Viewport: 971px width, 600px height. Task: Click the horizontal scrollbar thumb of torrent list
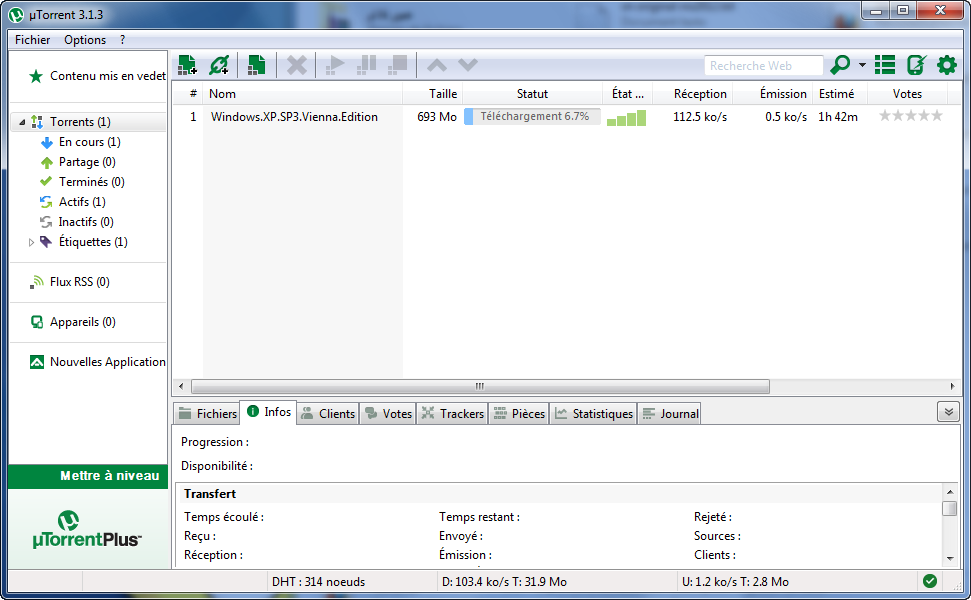click(x=481, y=386)
